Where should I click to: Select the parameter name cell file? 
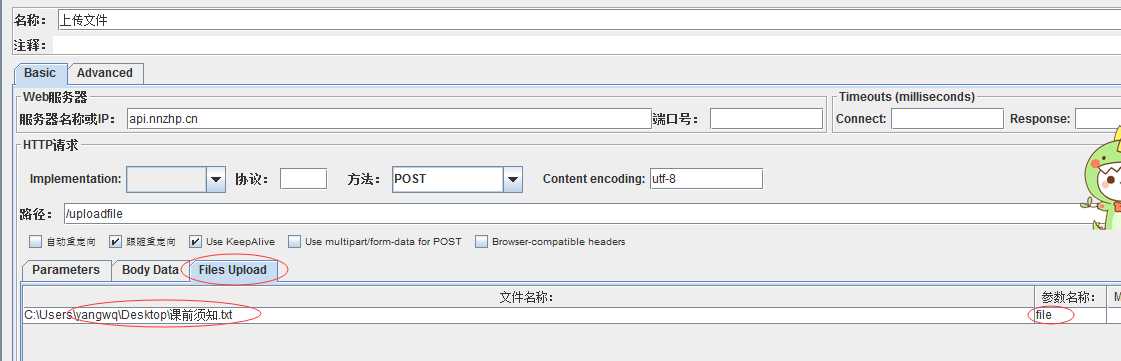coord(1070,315)
